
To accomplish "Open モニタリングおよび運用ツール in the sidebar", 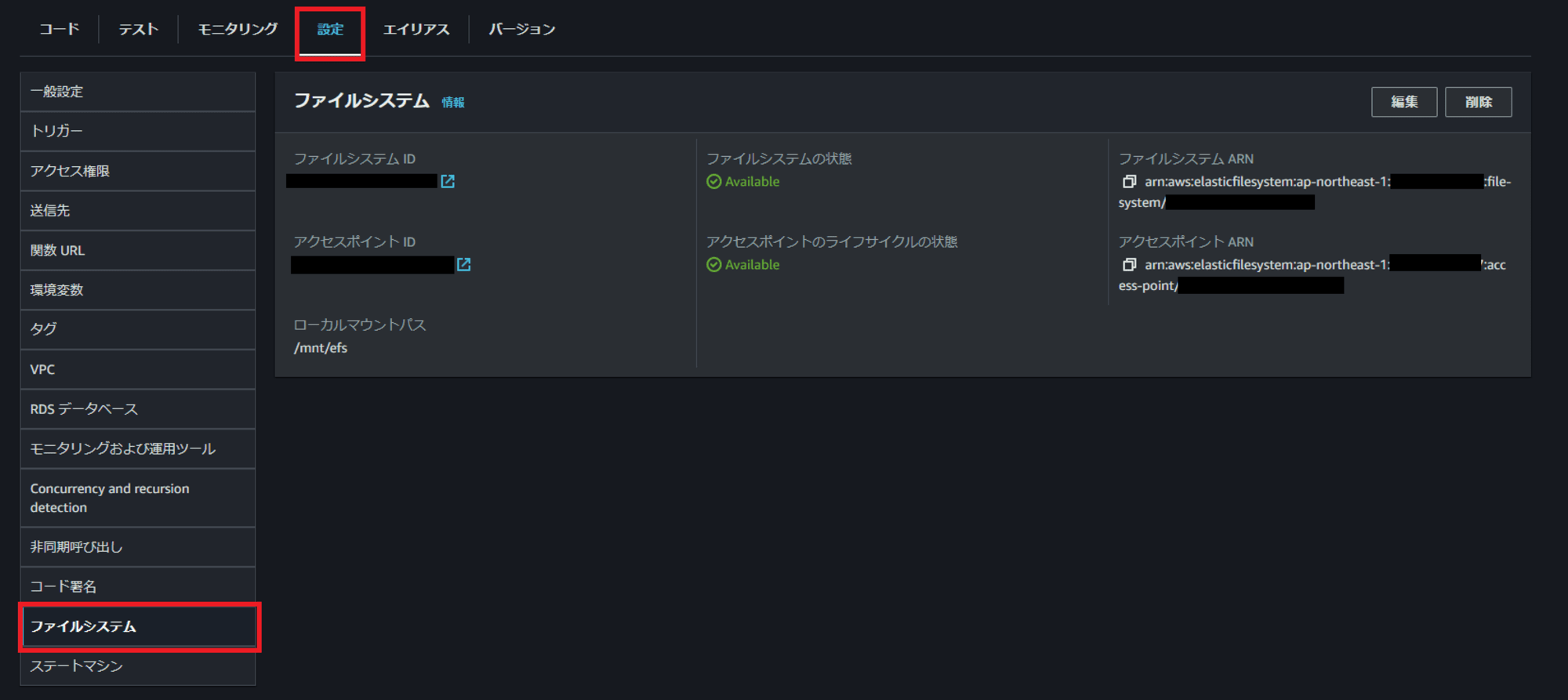I will tap(138, 448).
